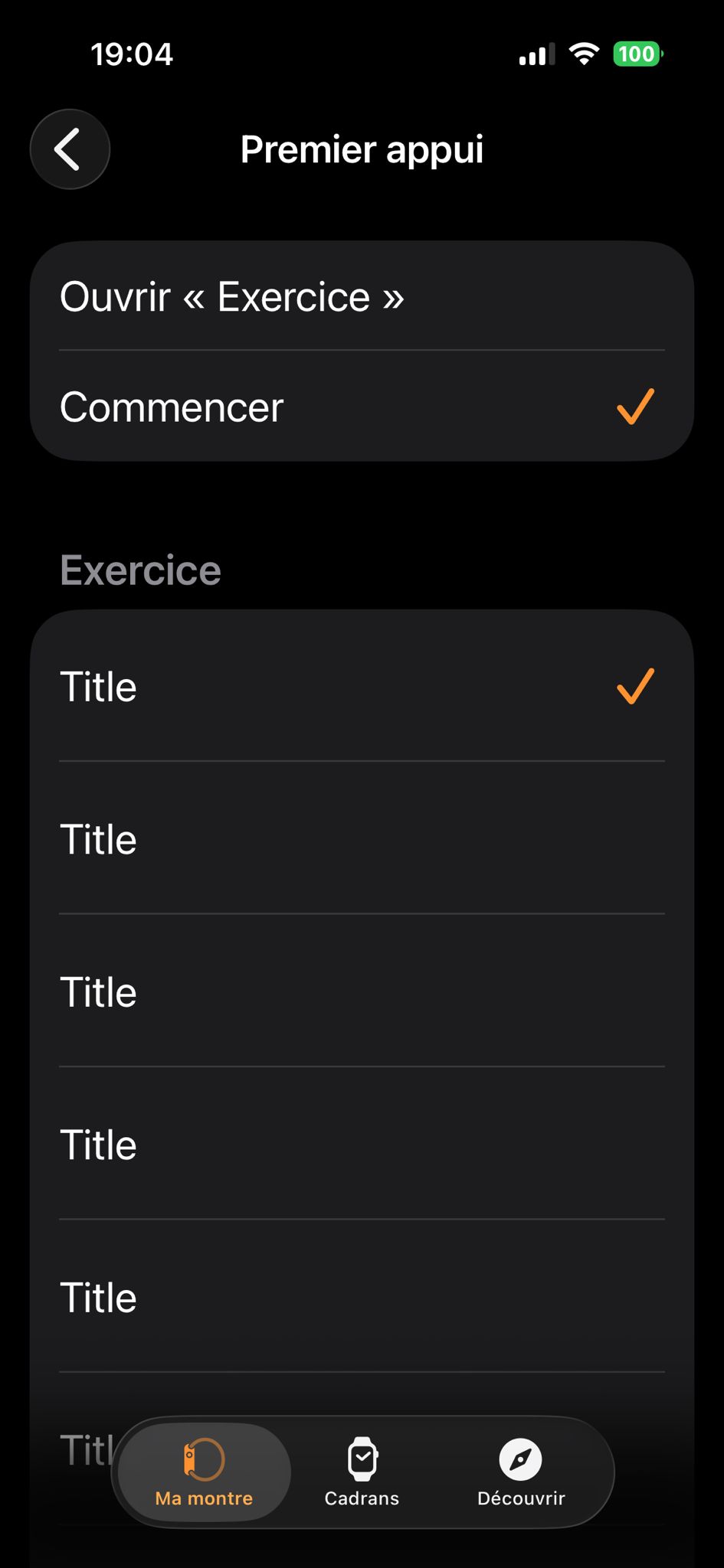The image size is (724, 1568).
Task: Tap the cellular signal bars icon
Action: pos(536,55)
